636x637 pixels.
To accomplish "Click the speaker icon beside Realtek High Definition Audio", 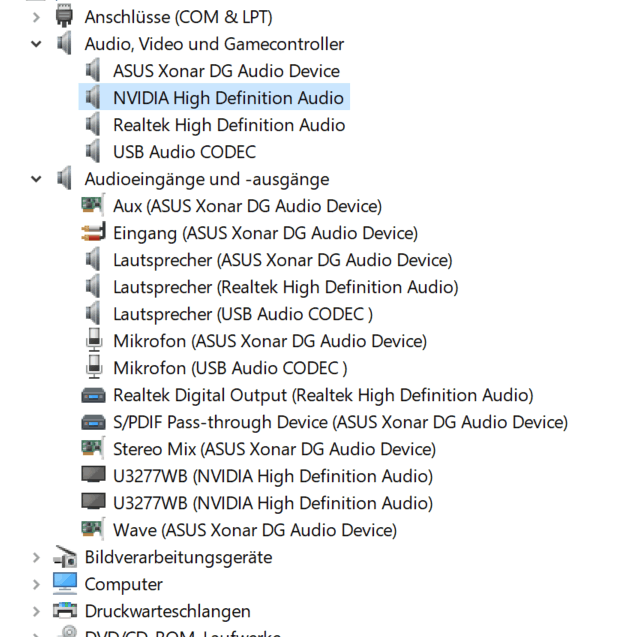I will point(93,124).
